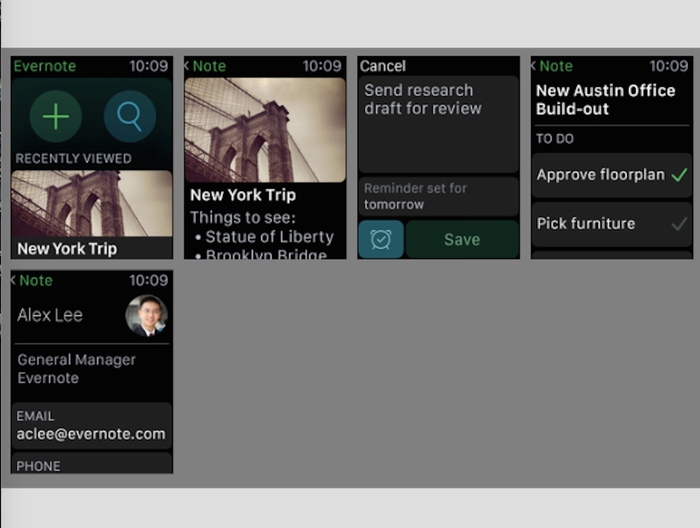Tap the Reminder set for tomorrow row

click(x=438, y=196)
